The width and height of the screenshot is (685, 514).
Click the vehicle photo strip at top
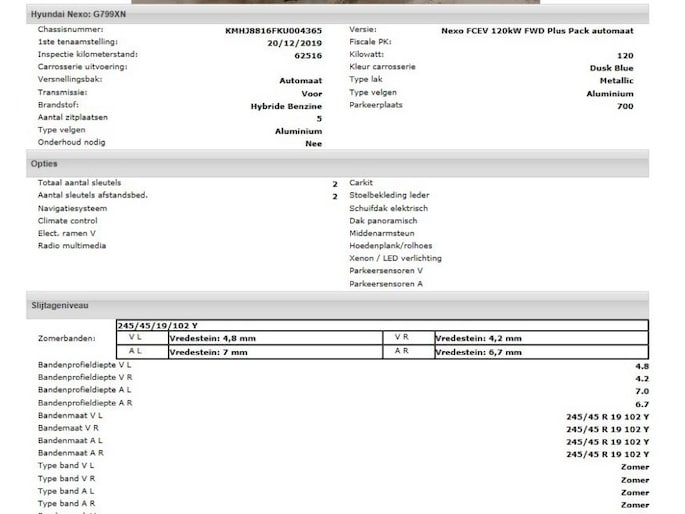[x=340, y=2]
